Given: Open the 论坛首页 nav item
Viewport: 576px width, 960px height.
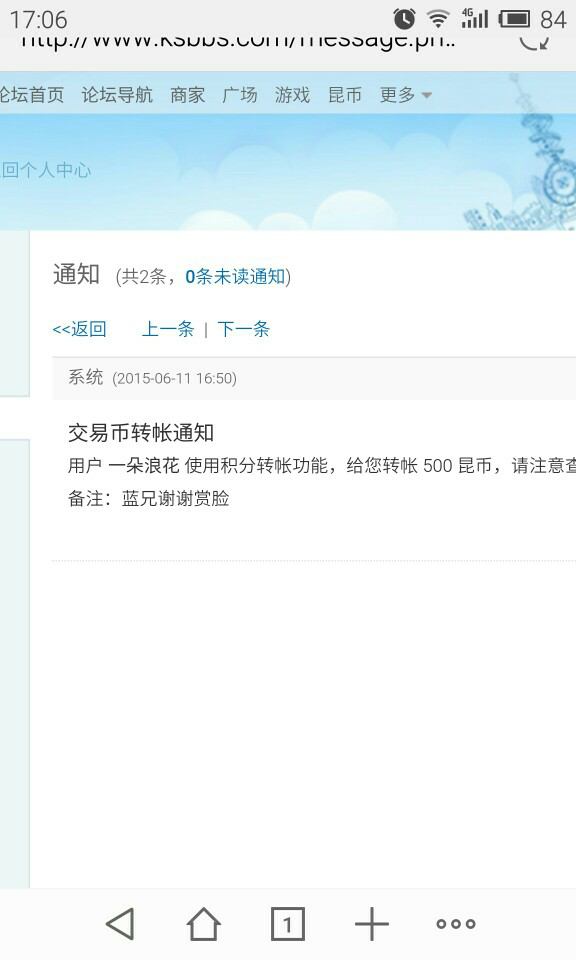Looking at the screenshot, I should coord(32,95).
